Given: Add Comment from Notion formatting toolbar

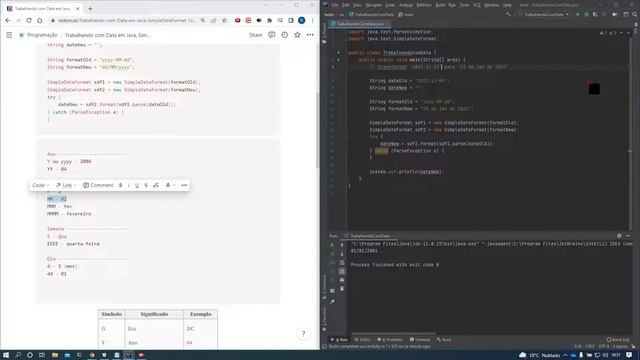Looking at the screenshot, I should point(98,185).
